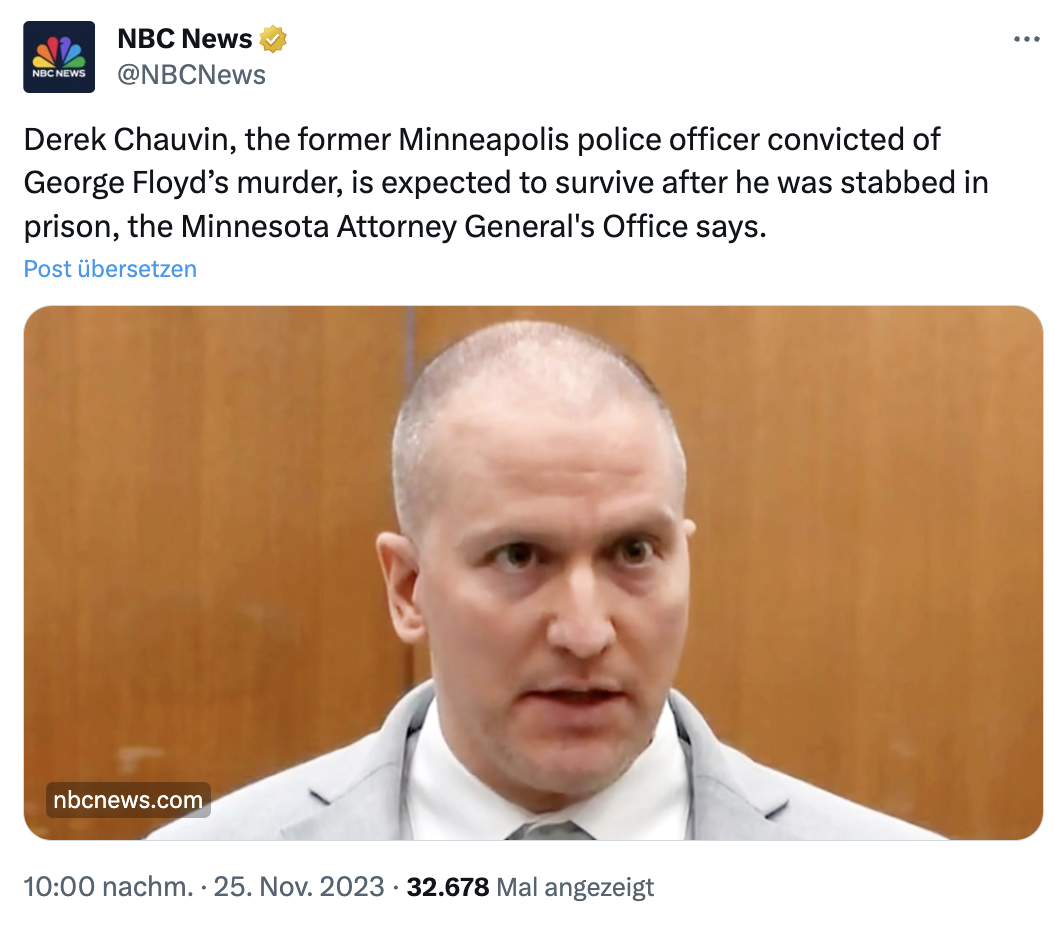Image resolution: width=1064 pixels, height=926 pixels.
Task: Click the gold verified badge
Action: [273, 39]
